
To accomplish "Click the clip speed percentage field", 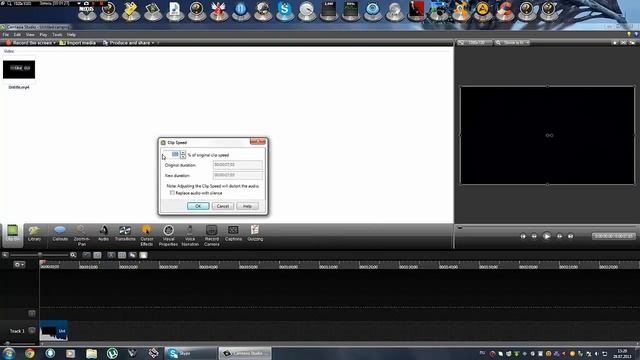I will click(x=171, y=155).
